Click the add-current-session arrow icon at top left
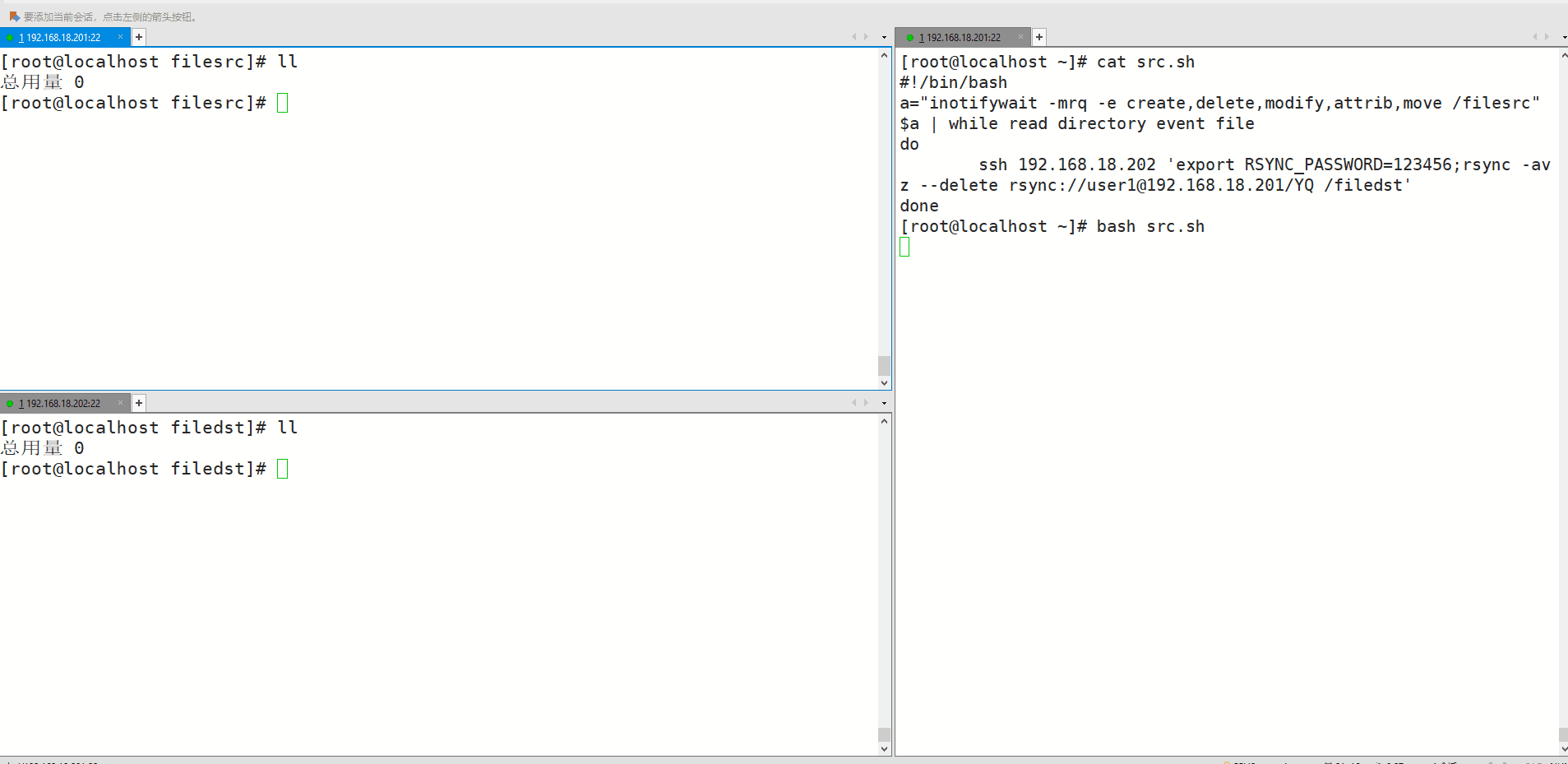Image resolution: width=1568 pixels, height=764 pixels. [x=14, y=16]
